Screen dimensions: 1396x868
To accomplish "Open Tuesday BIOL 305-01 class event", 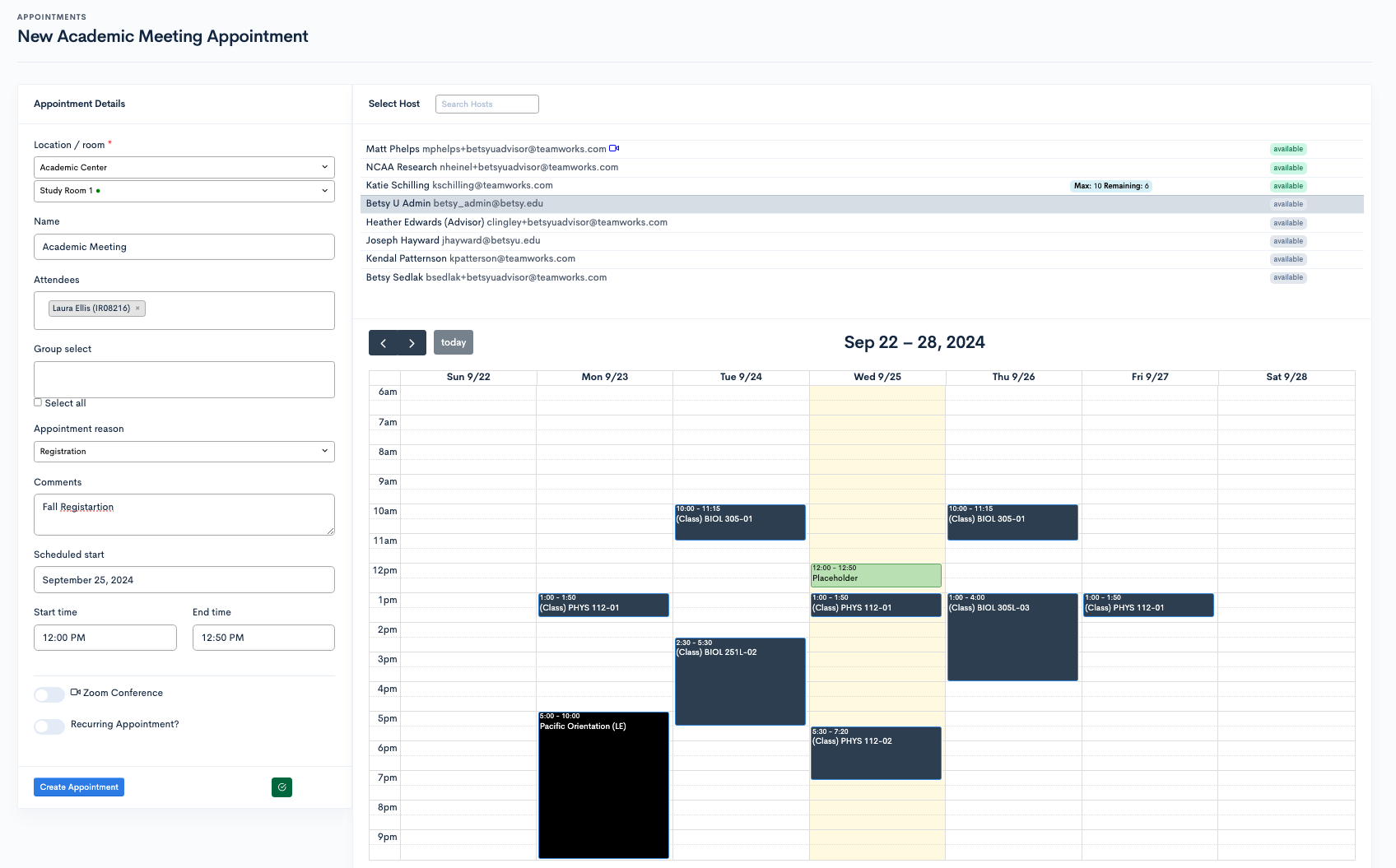I will [740, 522].
